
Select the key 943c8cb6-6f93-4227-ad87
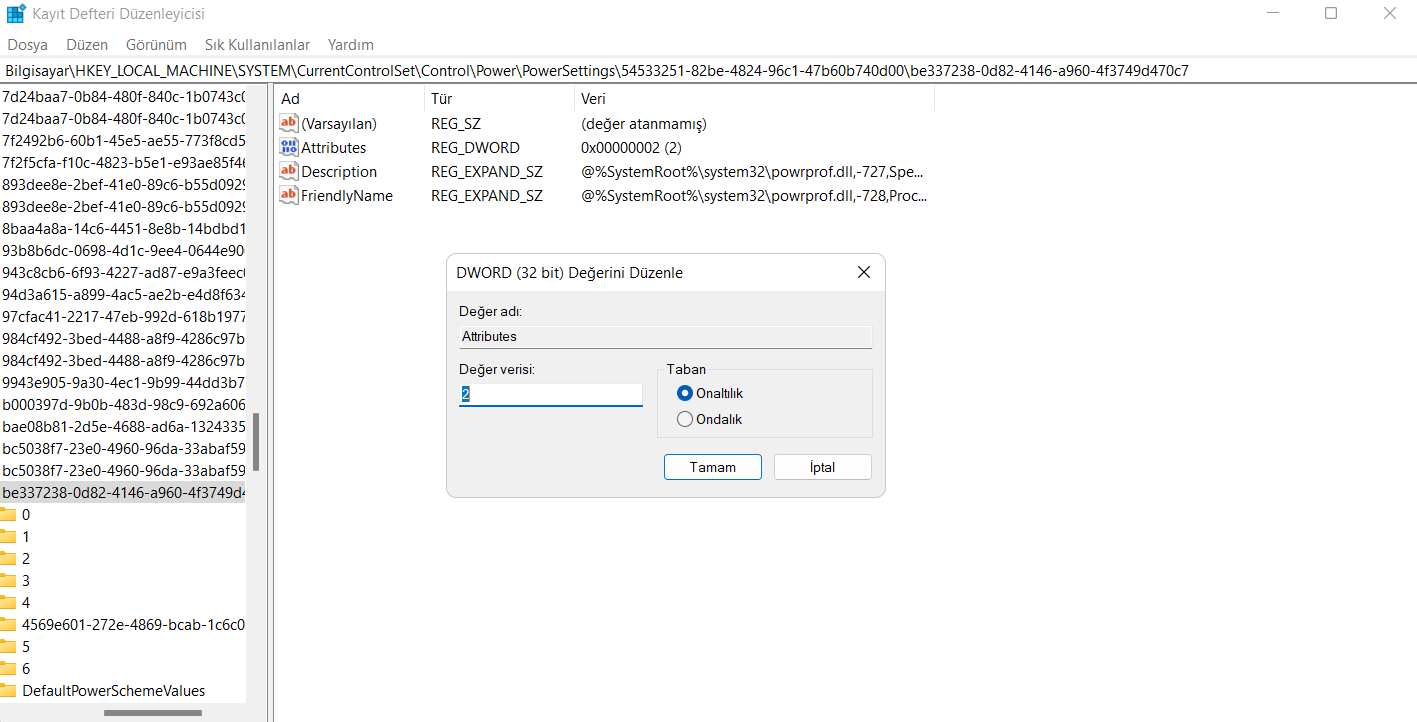pyautogui.click(x=123, y=272)
